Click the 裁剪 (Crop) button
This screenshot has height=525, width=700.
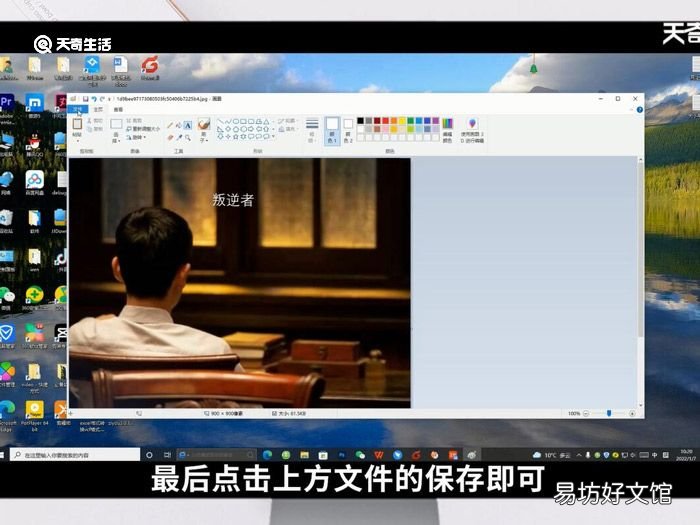click(133, 121)
